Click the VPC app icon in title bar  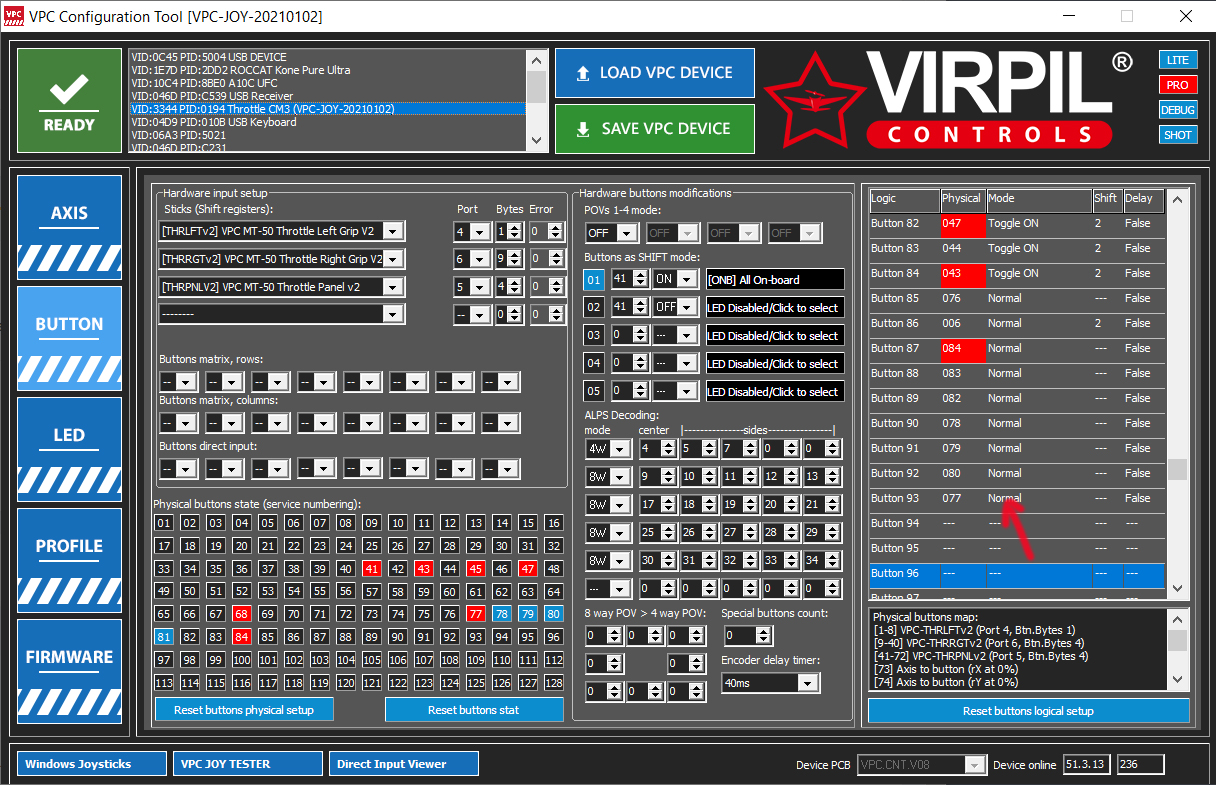[14, 16]
